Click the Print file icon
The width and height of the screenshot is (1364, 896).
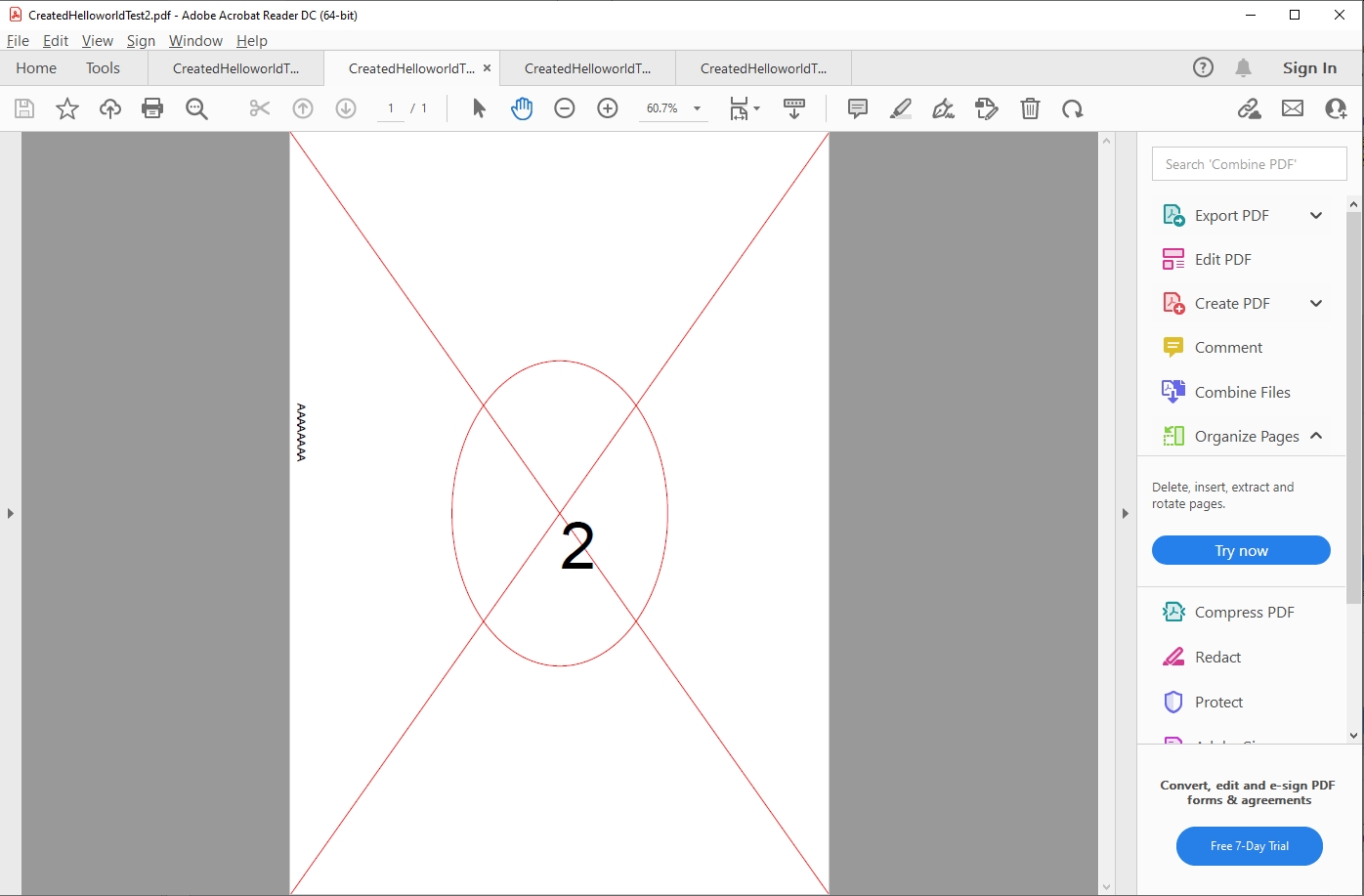(x=152, y=108)
